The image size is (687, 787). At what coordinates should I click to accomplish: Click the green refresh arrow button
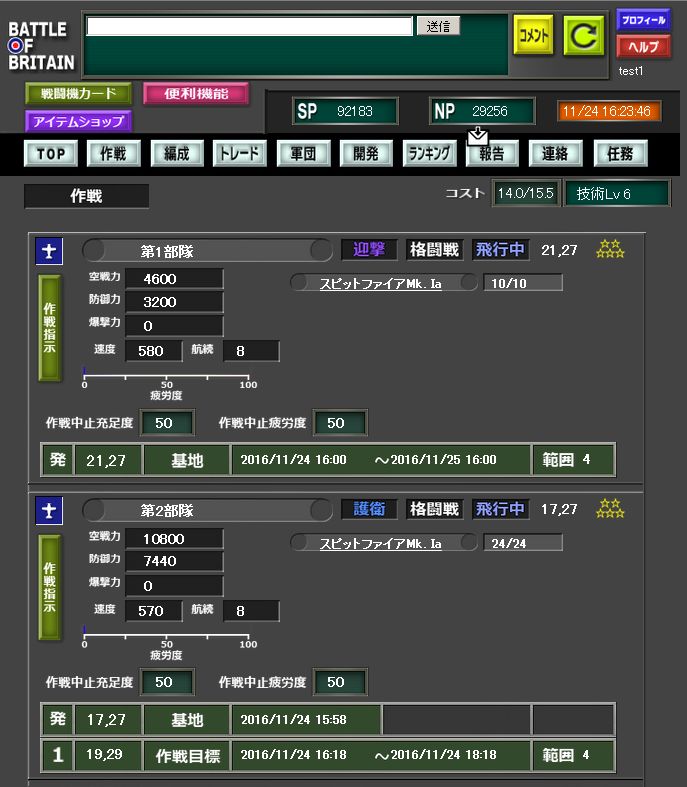click(x=584, y=35)
